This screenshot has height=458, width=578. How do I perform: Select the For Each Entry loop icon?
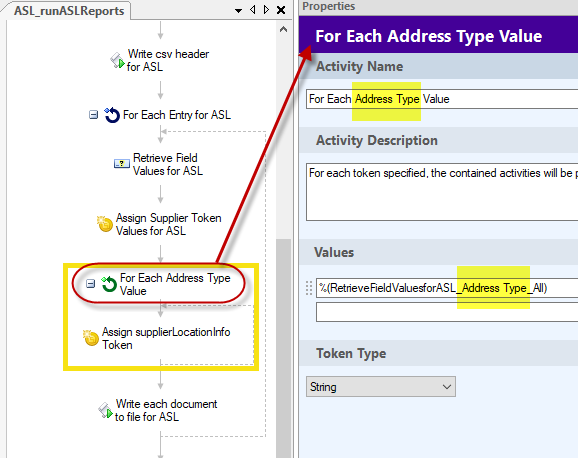pos(112,115)
